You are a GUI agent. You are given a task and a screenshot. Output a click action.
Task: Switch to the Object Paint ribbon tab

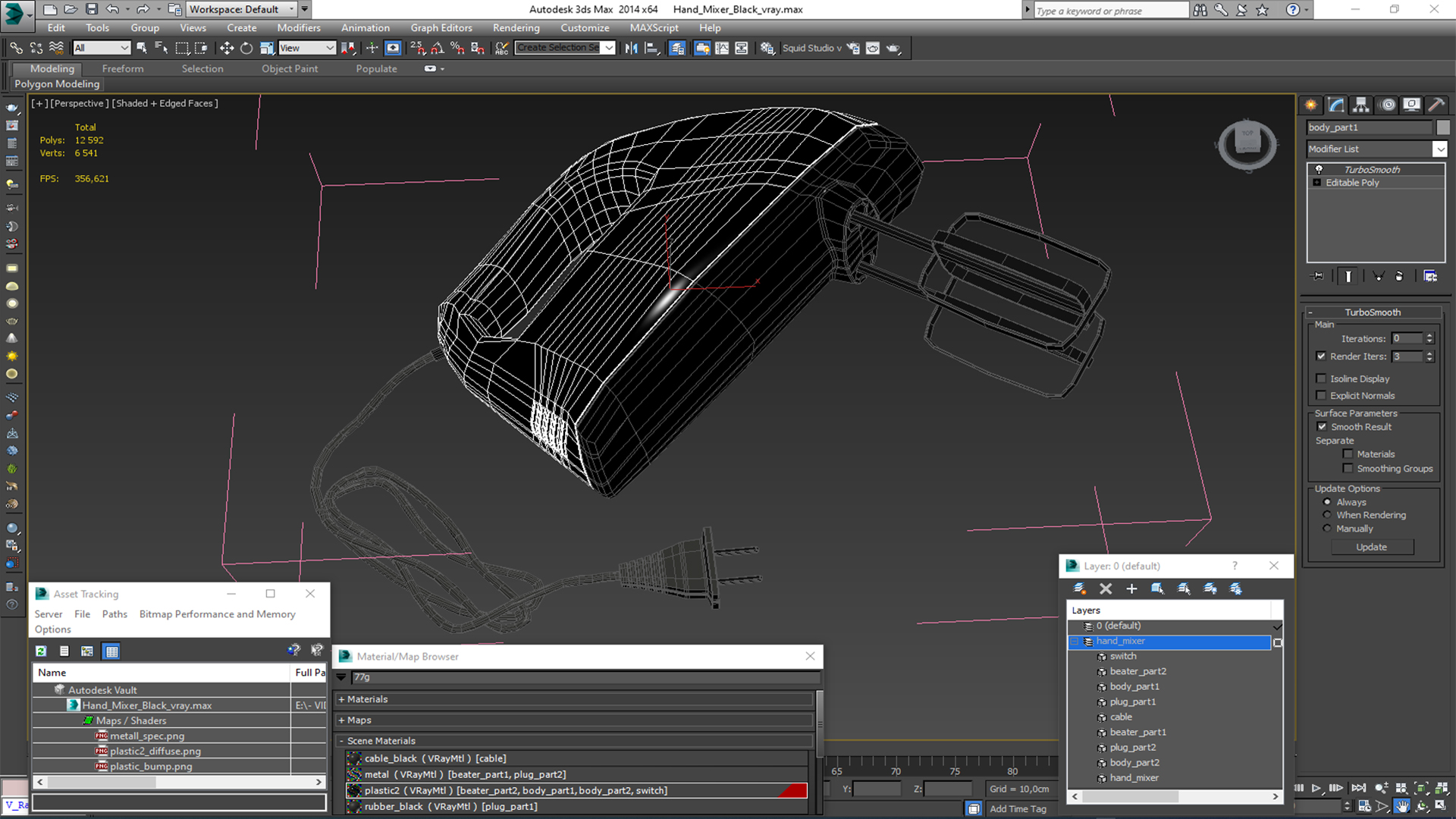coord(290,68)
